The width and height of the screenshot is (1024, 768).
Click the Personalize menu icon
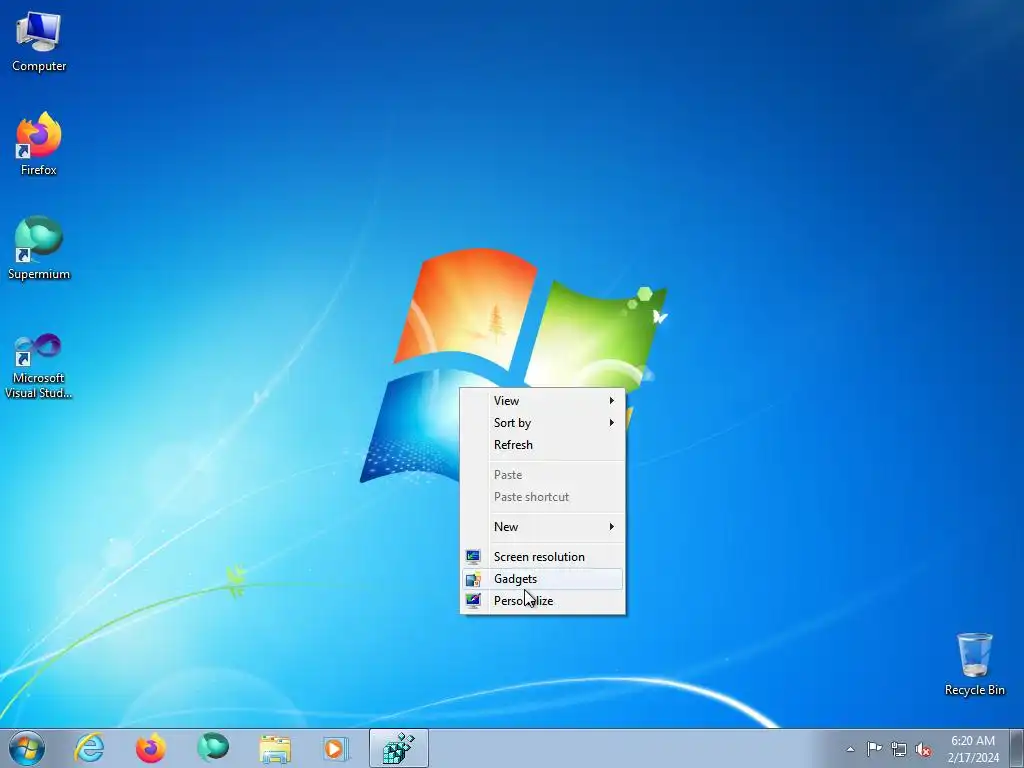point(473,601)
